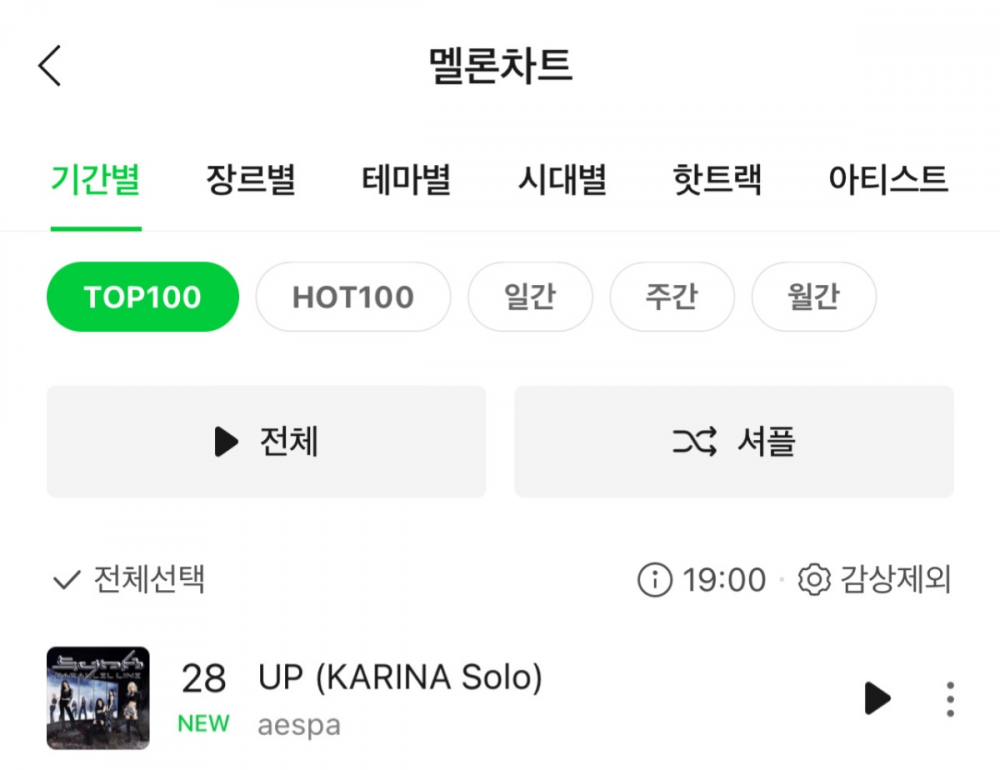Open the 핫트랙 tab
Screen dimensions: 1000x770
click(717, 179)
